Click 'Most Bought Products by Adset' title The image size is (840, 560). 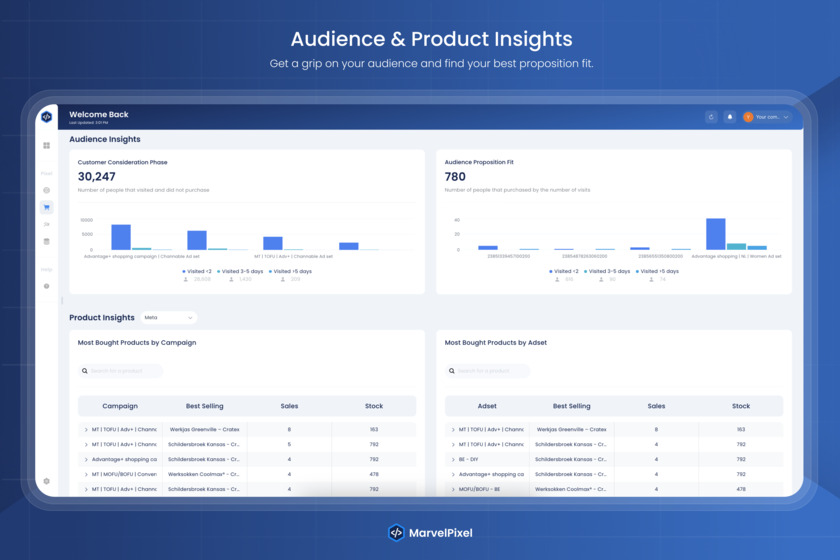tap(496, 343)
